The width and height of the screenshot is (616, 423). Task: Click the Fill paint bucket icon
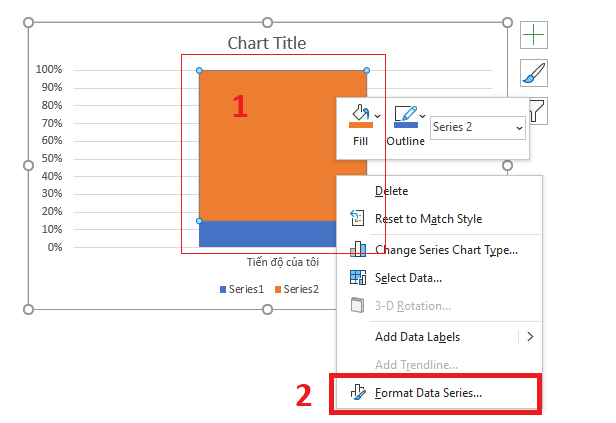[361, 112]
